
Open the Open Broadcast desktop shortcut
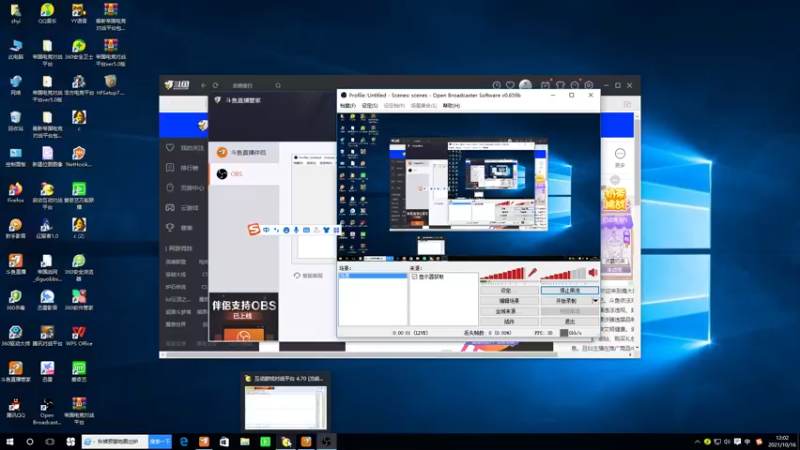tap(47, 411)
